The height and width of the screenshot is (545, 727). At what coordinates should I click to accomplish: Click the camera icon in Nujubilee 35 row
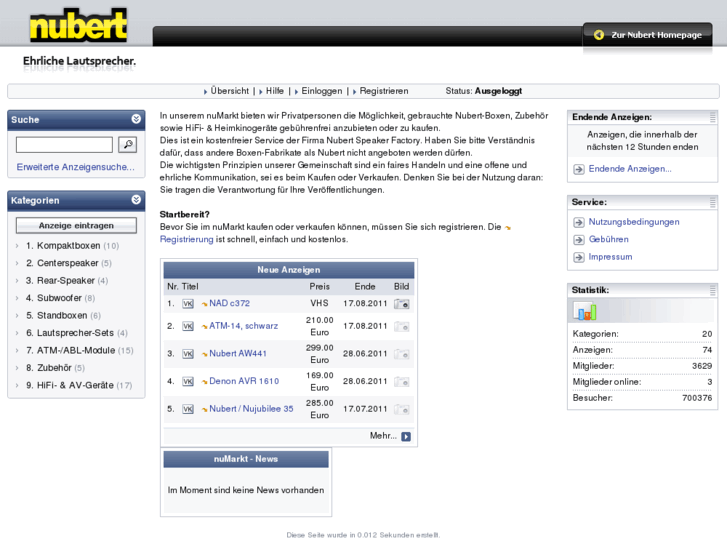(402, 410)
